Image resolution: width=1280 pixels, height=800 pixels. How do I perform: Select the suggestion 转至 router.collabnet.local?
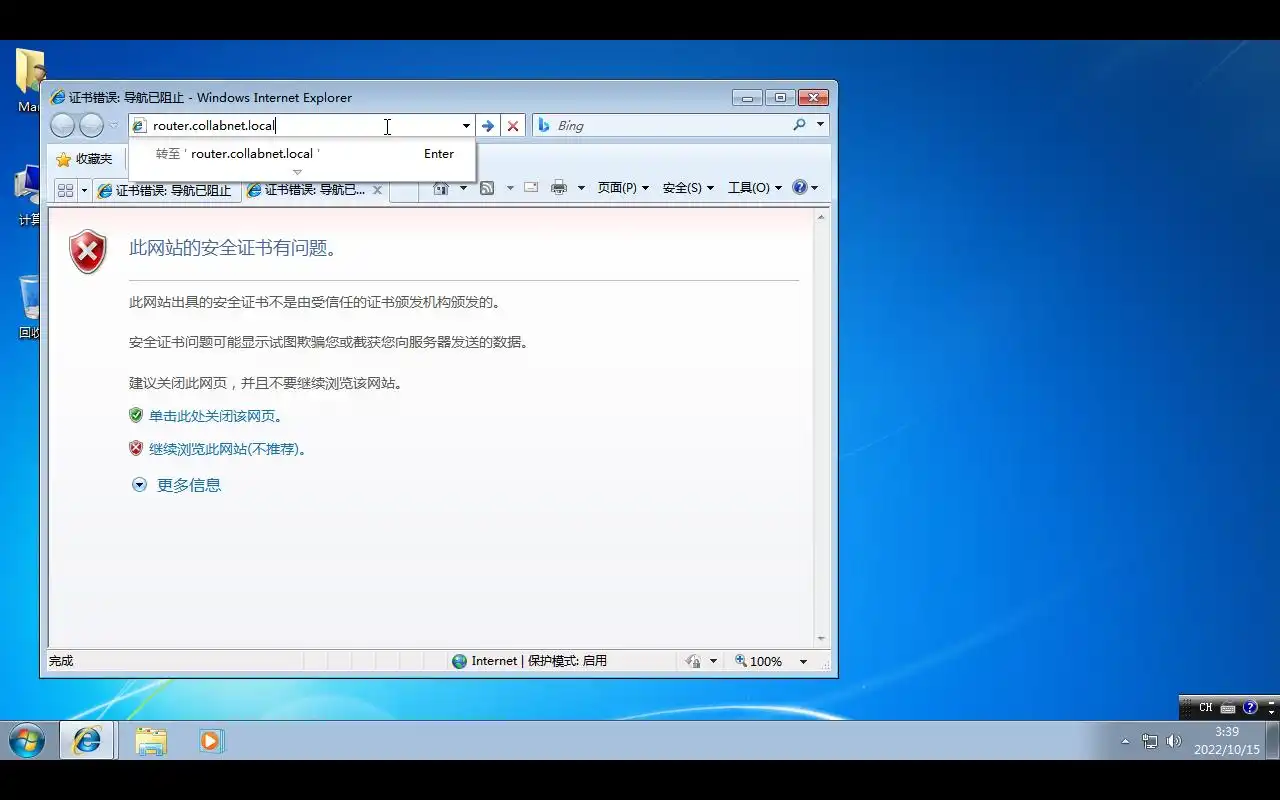click(302, 154)
